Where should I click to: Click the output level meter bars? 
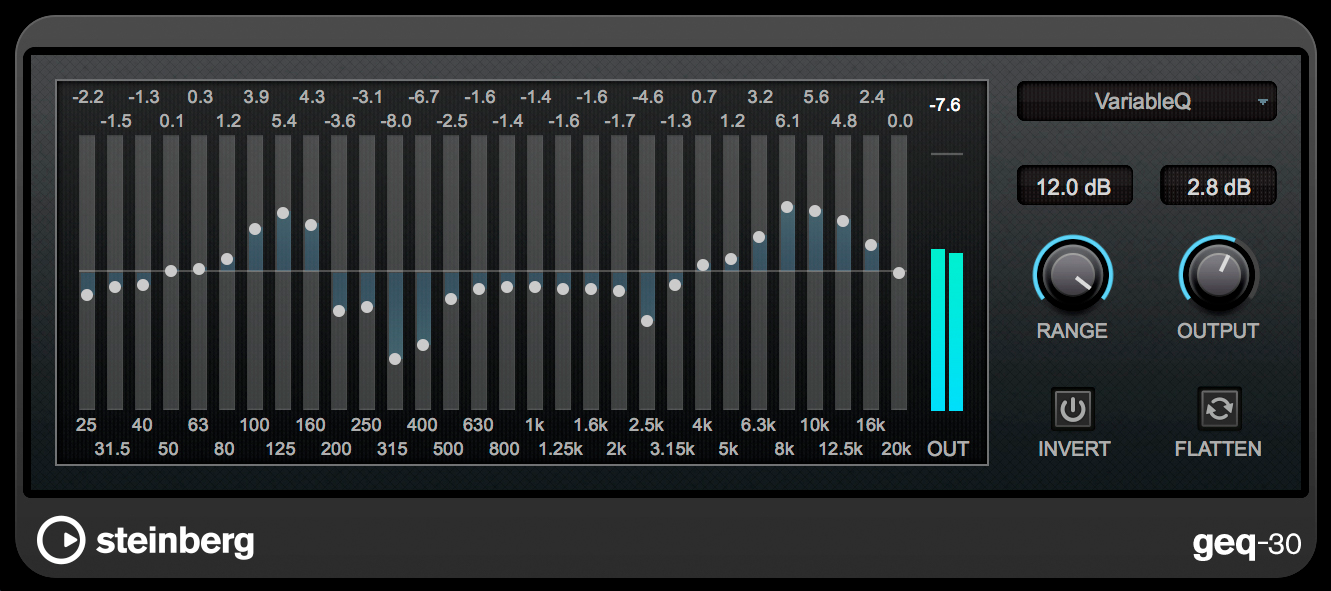(947, 330)
